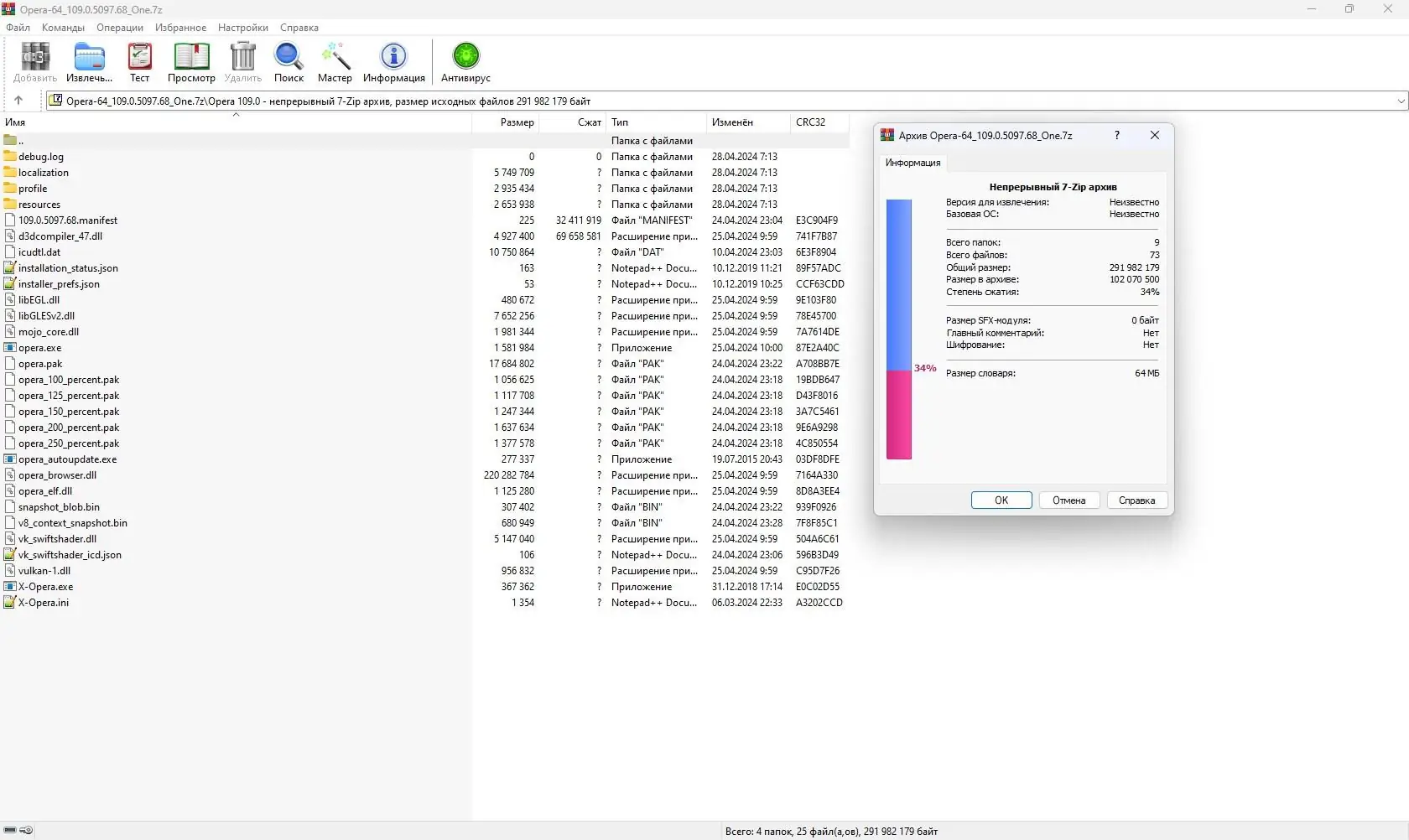Select the opera.exe file row
The width and height of the screenshot is (1409, 840).
pyautogui.click(x=424, y=348)
